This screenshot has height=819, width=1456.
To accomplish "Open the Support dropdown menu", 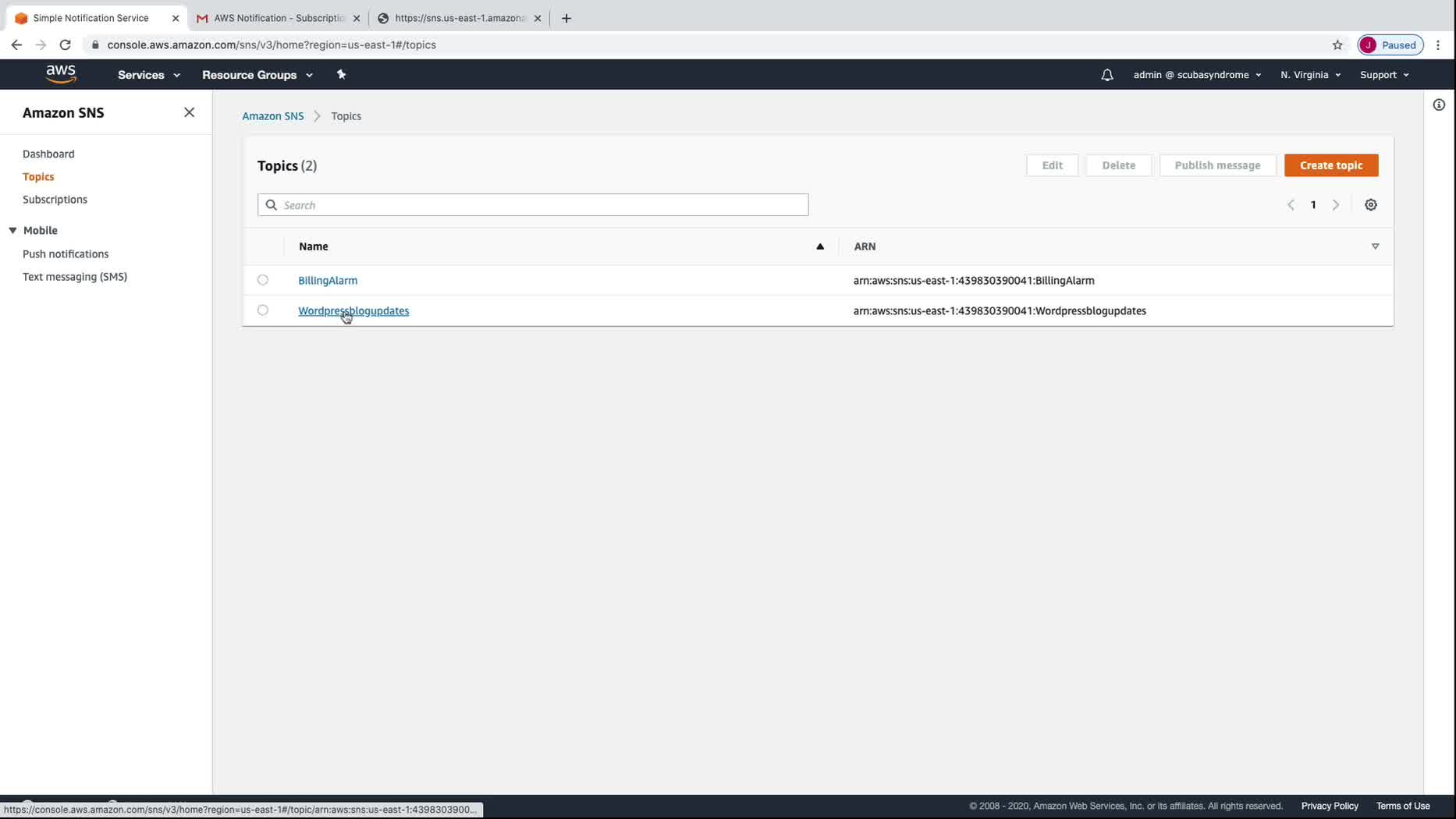I will click(x=1384, y=75).
